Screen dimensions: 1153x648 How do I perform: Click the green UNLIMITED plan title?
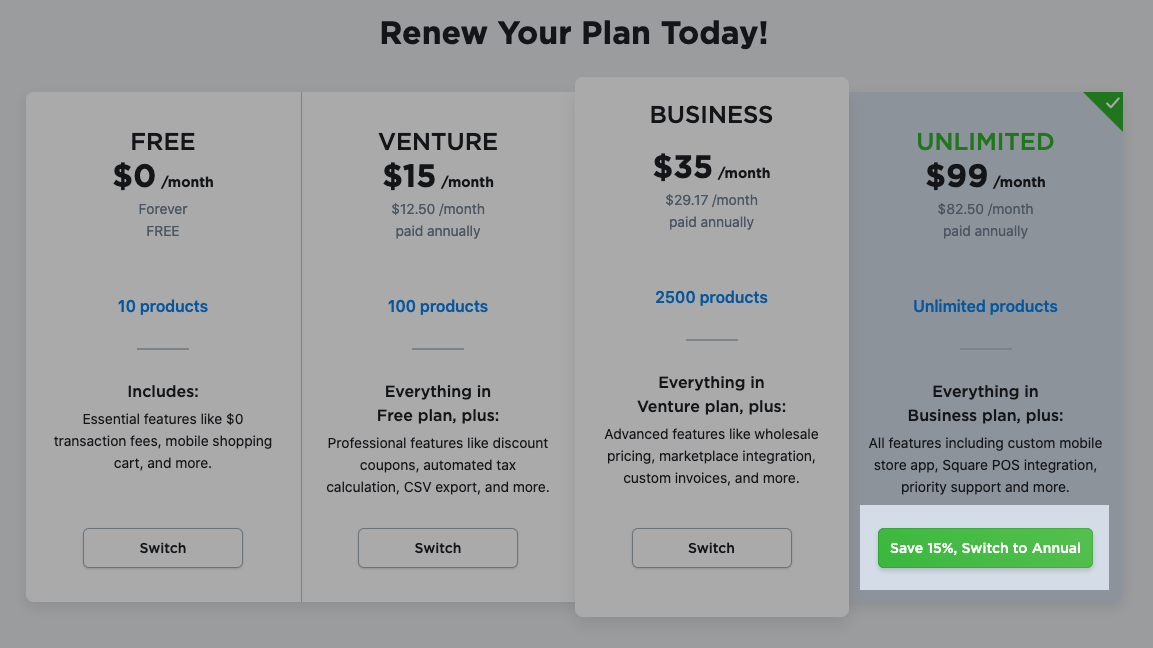985,142
